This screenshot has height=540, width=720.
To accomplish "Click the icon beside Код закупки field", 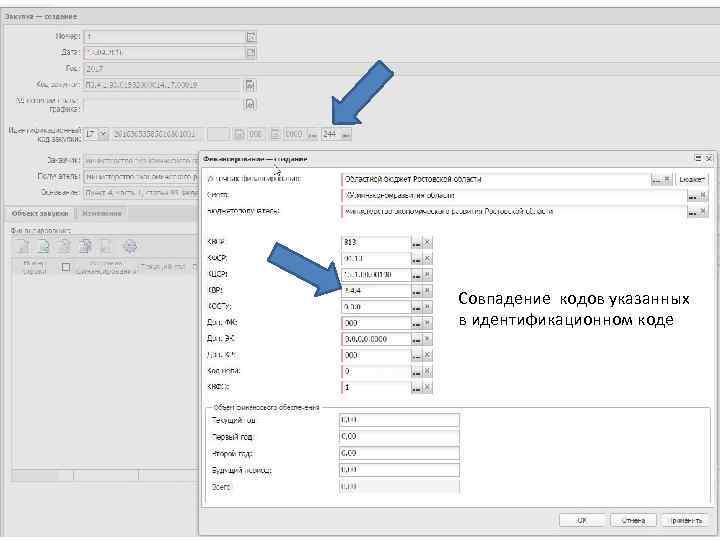I will [x=249, y=85].
